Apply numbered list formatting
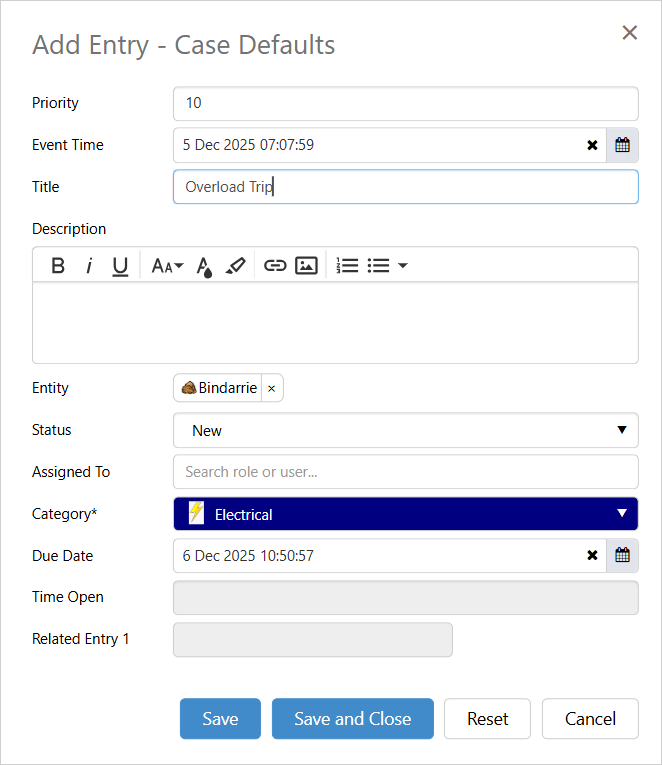Image resolution: width=662 pixels, height=765 pixels. pyautogui.click(x=347, y=265)
